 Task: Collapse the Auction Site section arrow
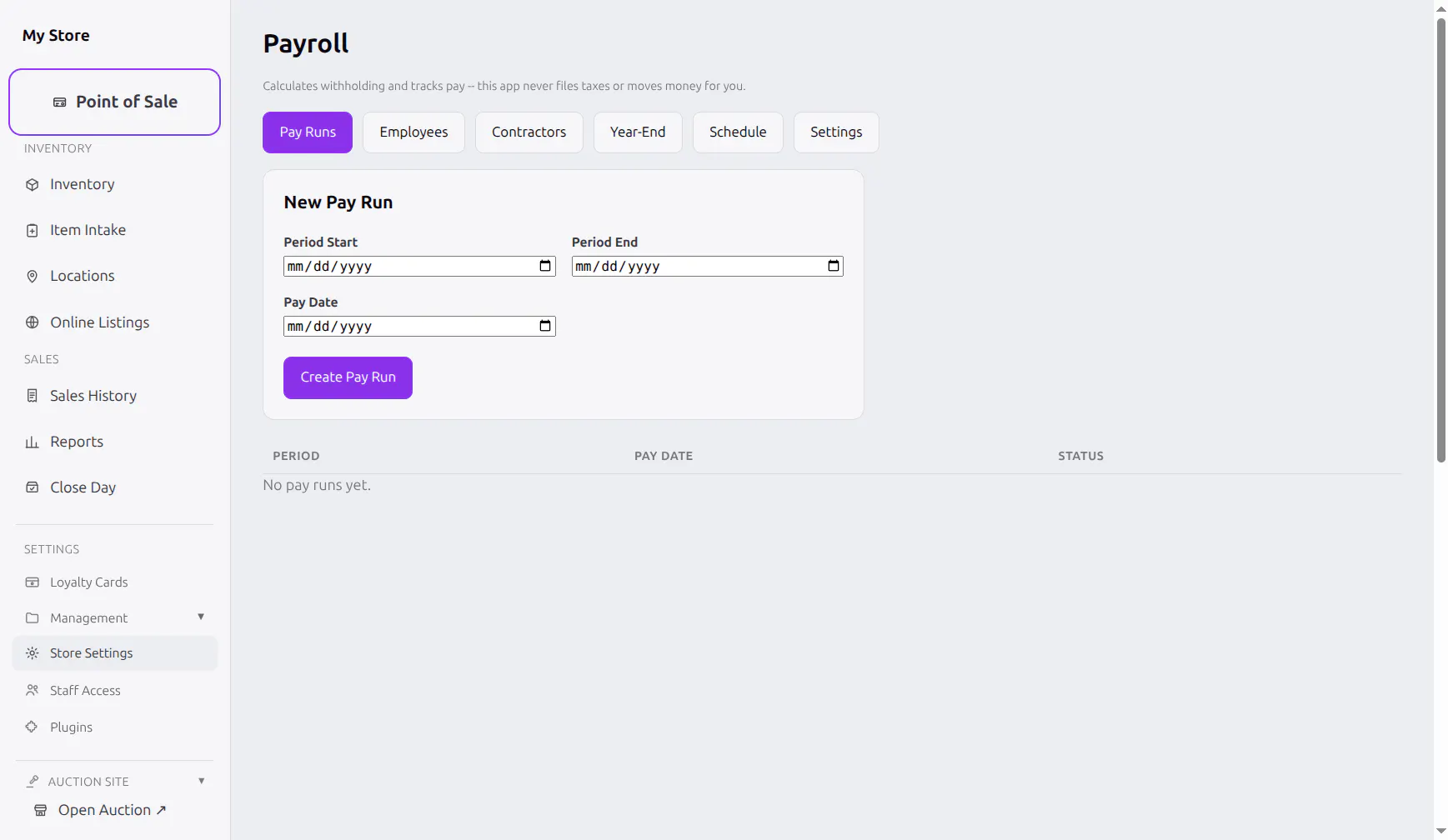(x=201, y=781)
